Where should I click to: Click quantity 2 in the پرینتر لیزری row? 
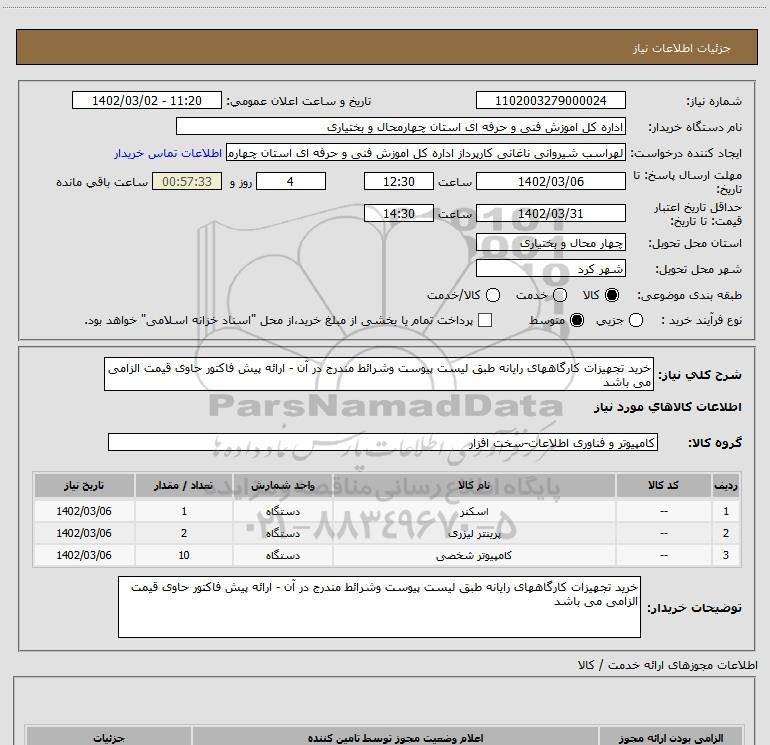[184, 533]
